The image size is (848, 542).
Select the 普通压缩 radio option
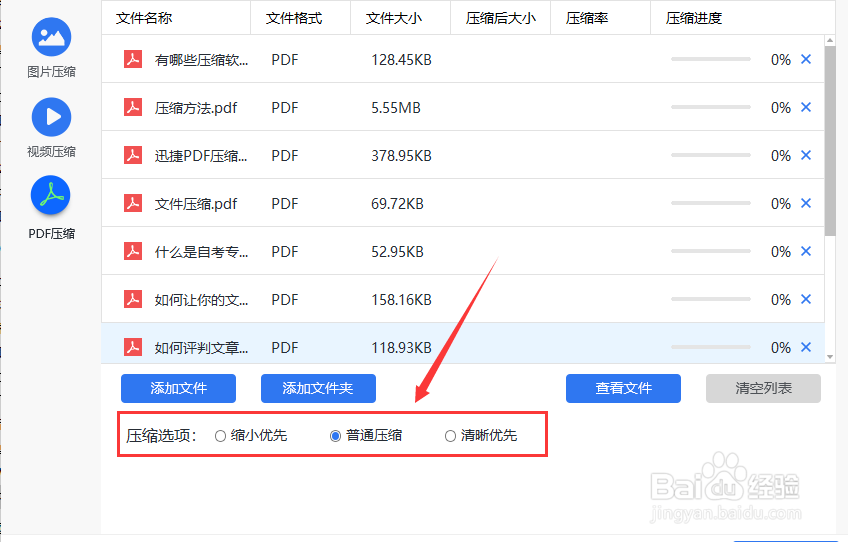335,436
